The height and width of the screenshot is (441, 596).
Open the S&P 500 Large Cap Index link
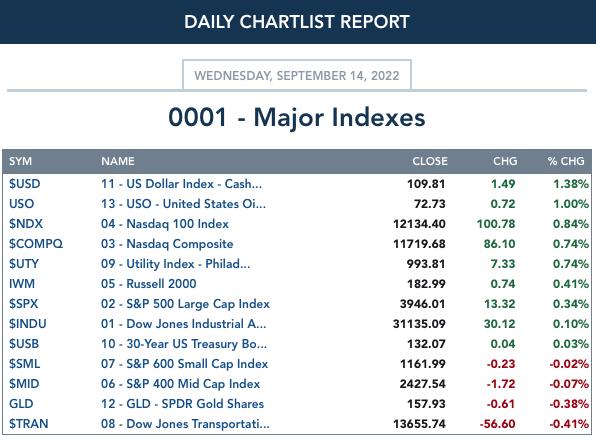tap(185, 304)
